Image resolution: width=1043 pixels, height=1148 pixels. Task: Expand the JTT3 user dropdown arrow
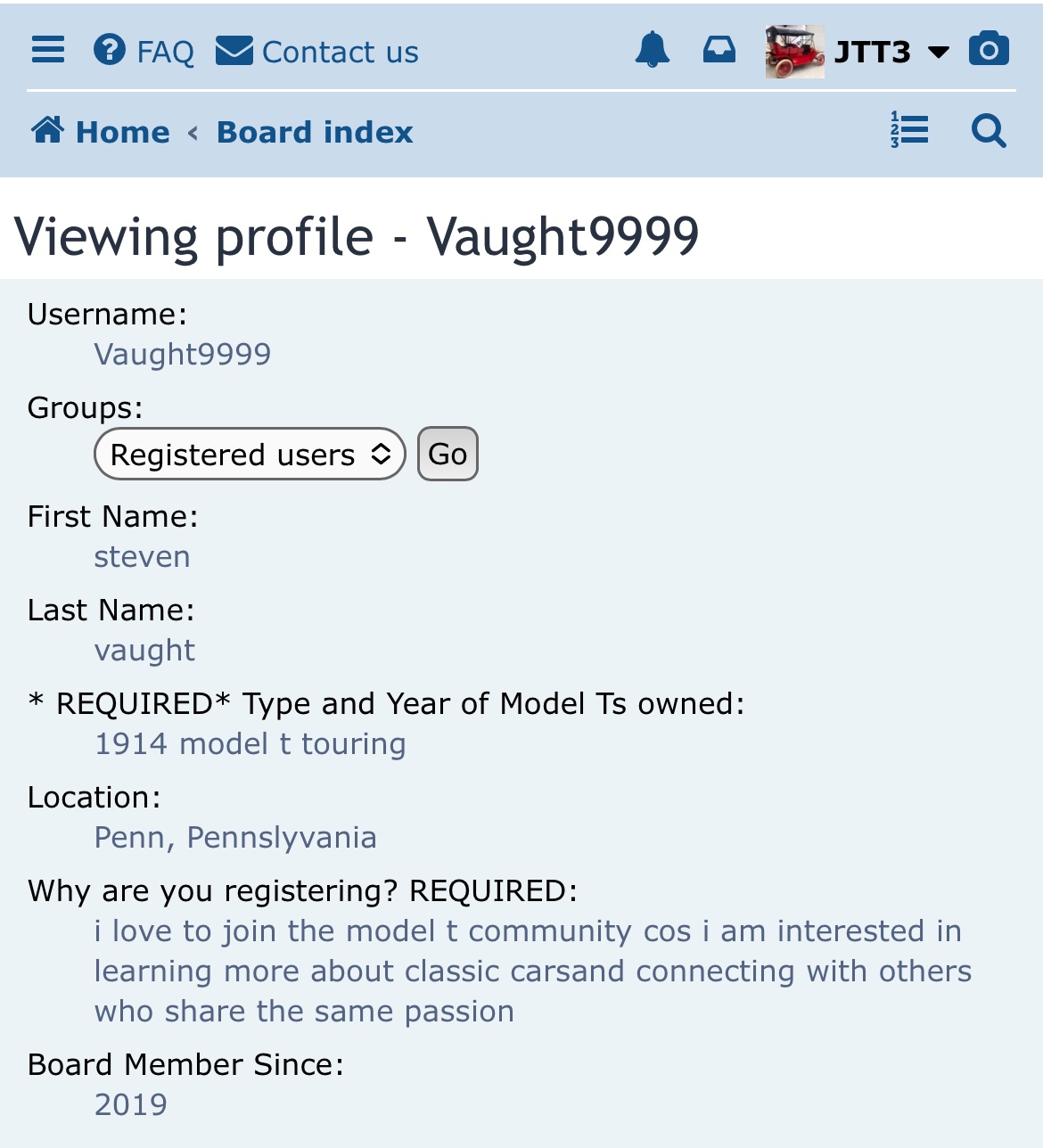939,52
